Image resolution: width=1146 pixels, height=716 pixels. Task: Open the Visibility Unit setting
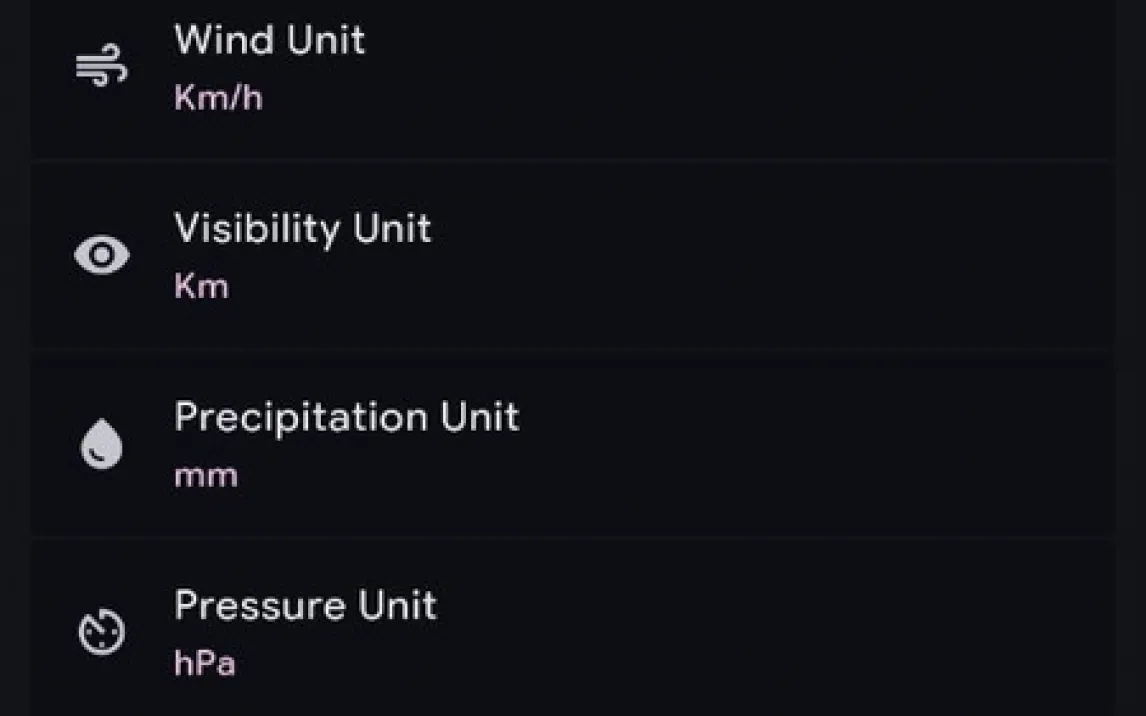pos(570,256)
